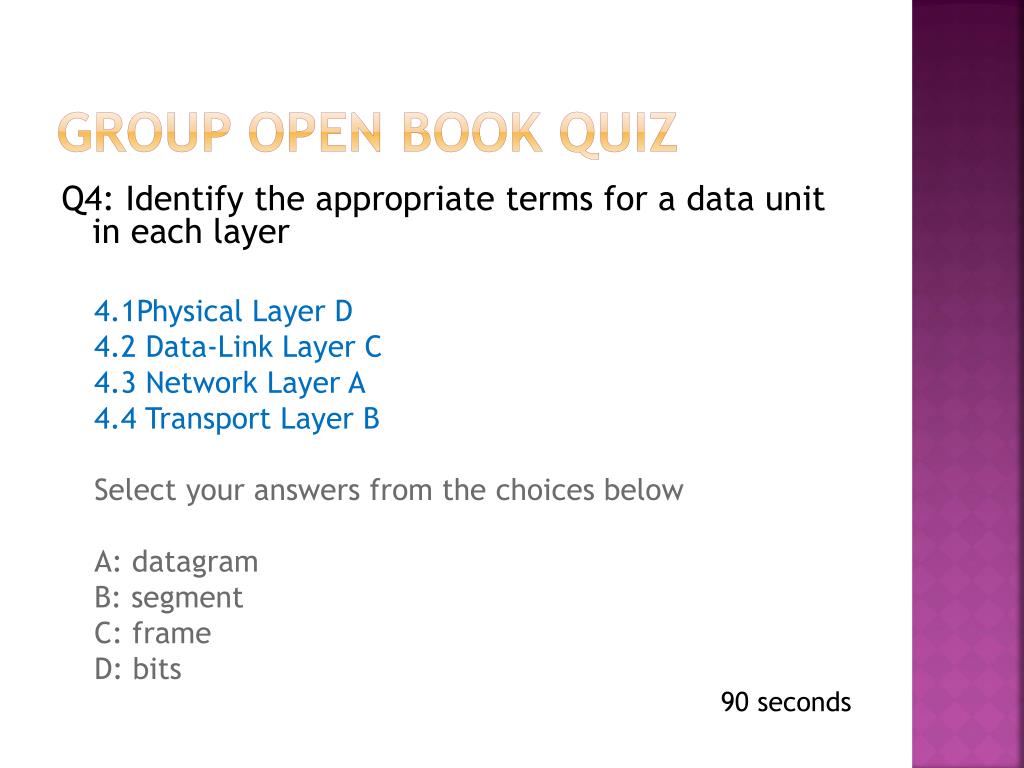Click the 4.1 Physical Layer D line
Screen dimensions: 1024x768
click(x=223, y=312)
